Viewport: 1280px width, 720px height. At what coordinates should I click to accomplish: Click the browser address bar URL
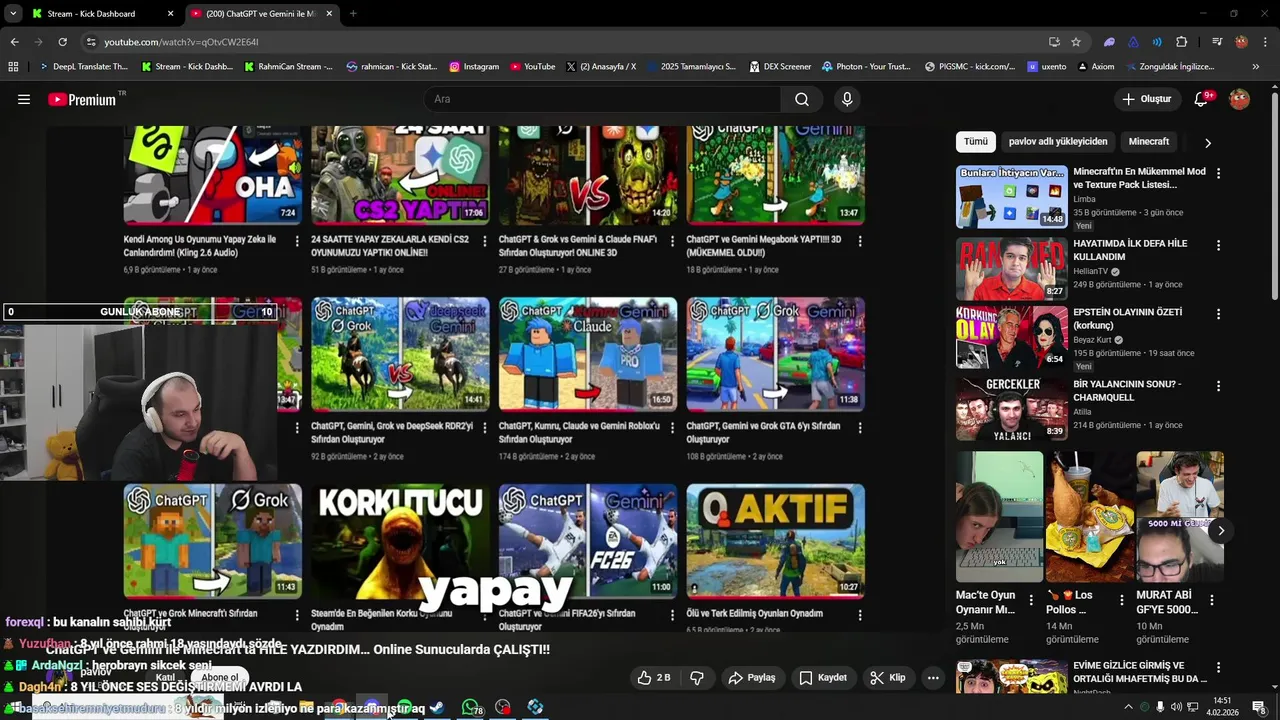tap(182, 42)
